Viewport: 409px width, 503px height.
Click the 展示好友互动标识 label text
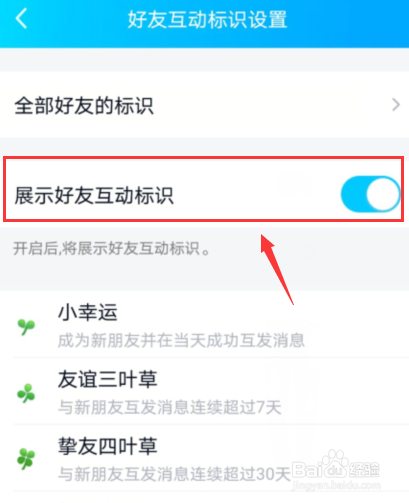[x=94, y=195]
